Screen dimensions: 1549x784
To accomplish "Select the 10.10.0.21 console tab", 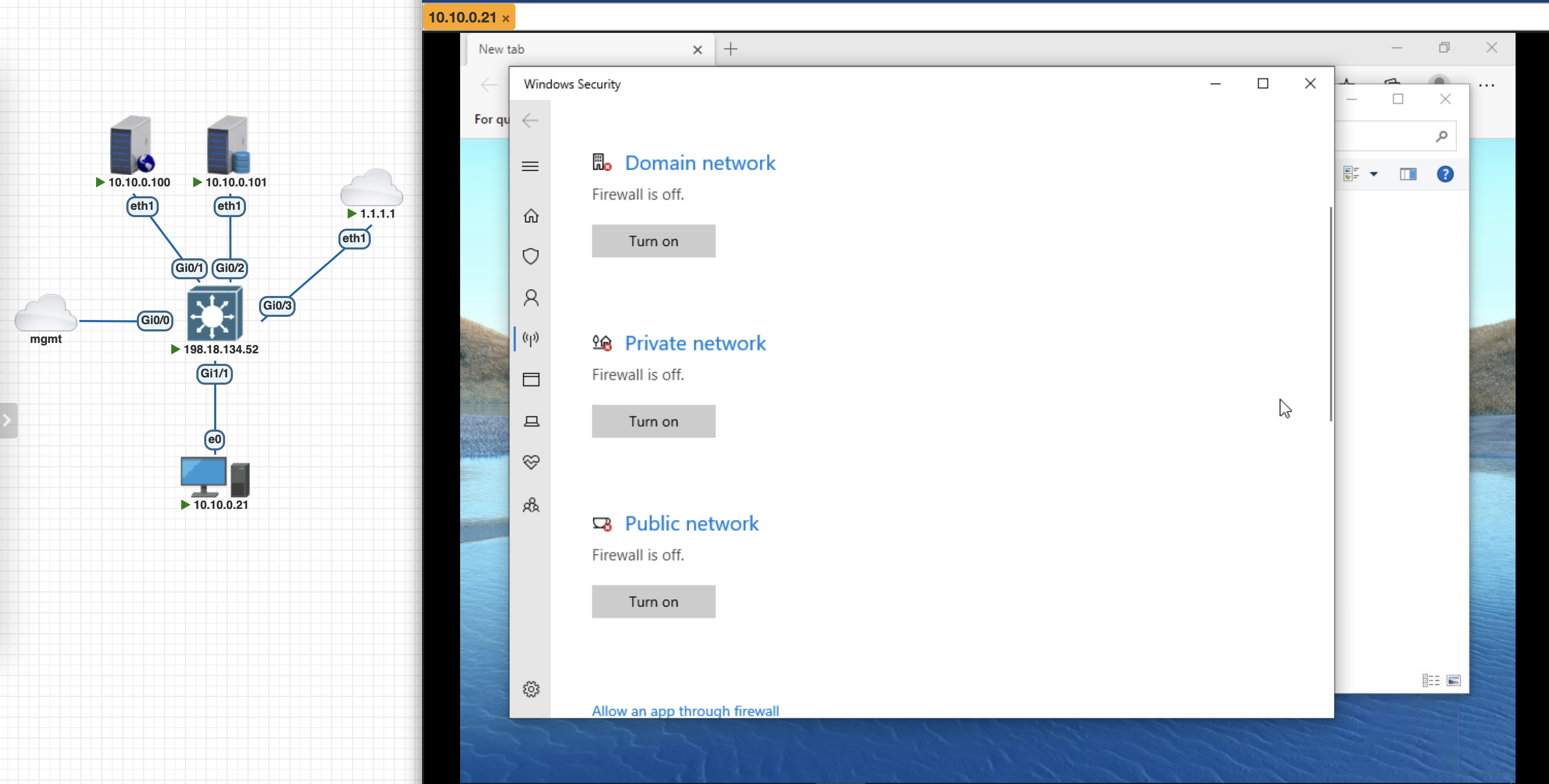I will [x=462, y=17].
